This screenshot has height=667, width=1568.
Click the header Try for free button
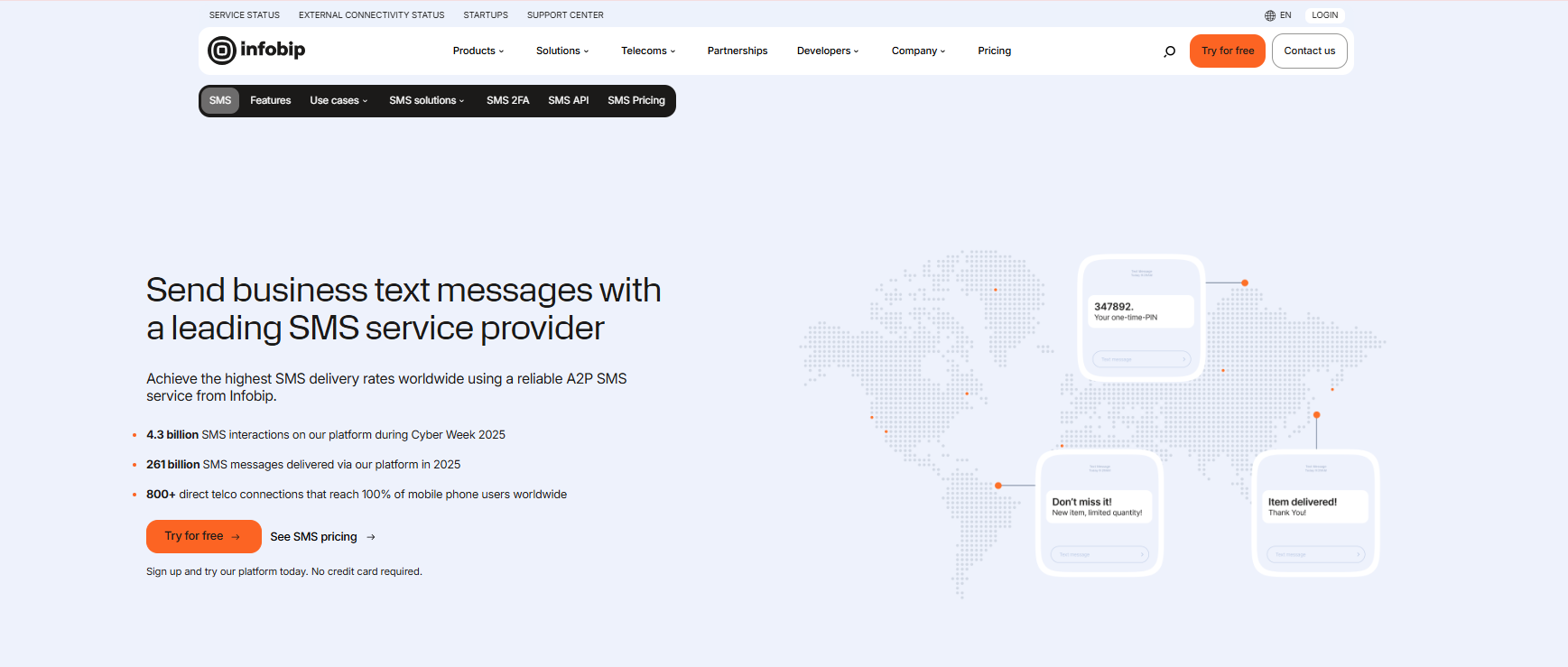pyautogui.click(x=1228, y=51)
